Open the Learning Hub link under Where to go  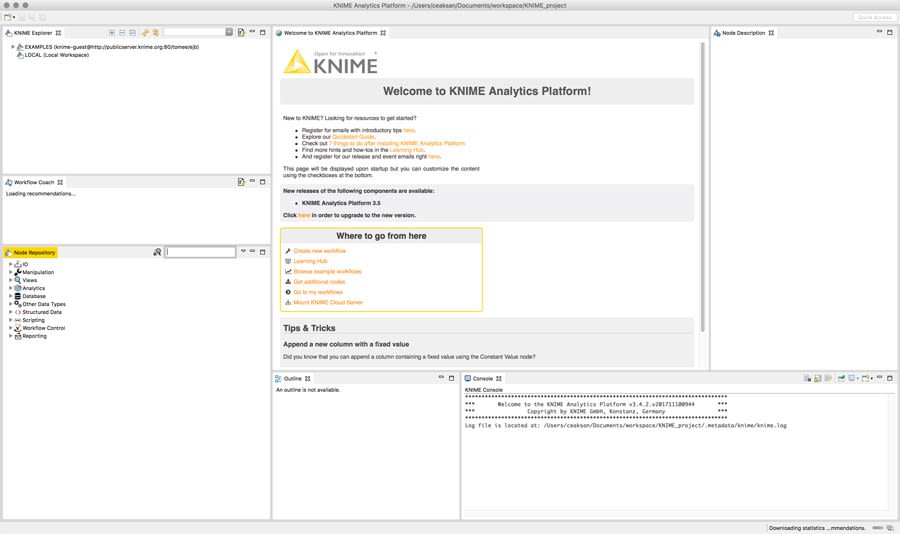point(311,261)
